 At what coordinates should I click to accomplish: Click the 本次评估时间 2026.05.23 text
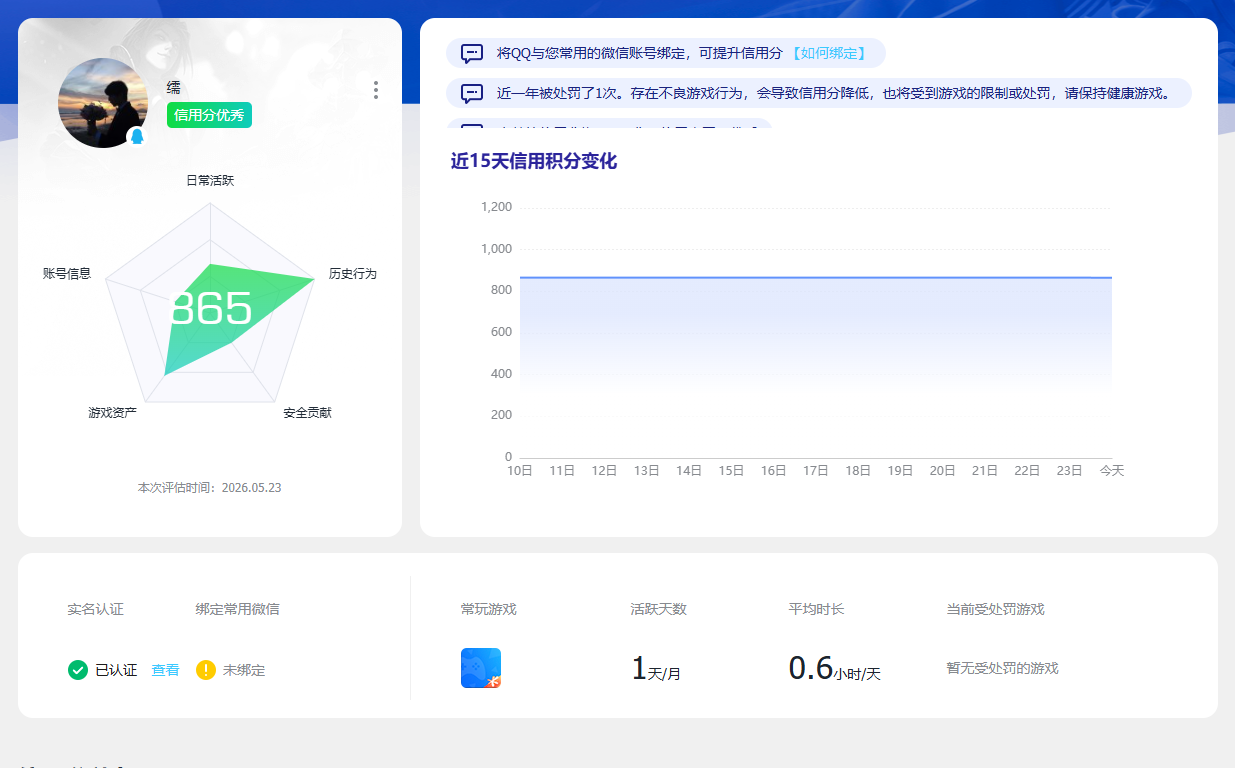pyautogui.click(x=209, y=488)
